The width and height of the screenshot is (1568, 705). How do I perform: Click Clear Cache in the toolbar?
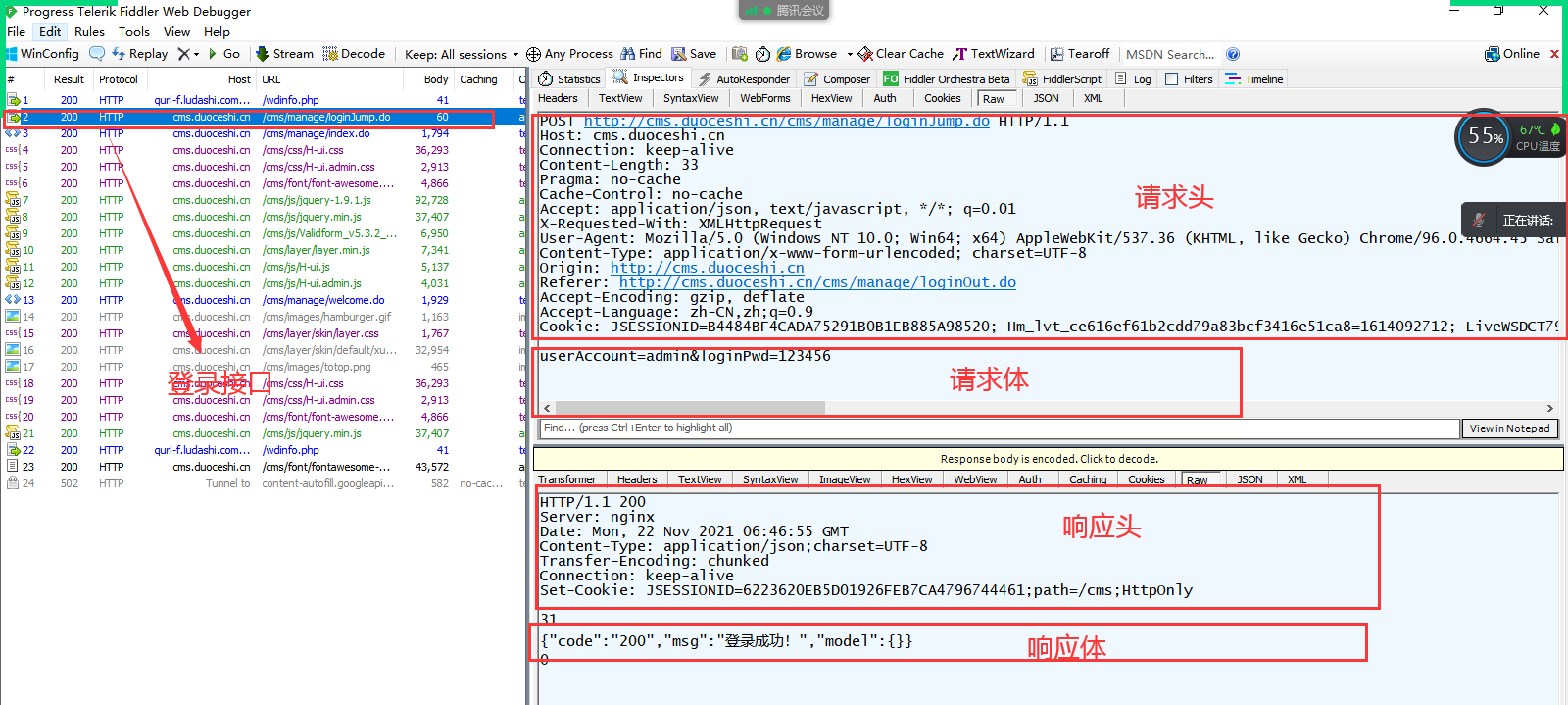(x=902, y=54)
